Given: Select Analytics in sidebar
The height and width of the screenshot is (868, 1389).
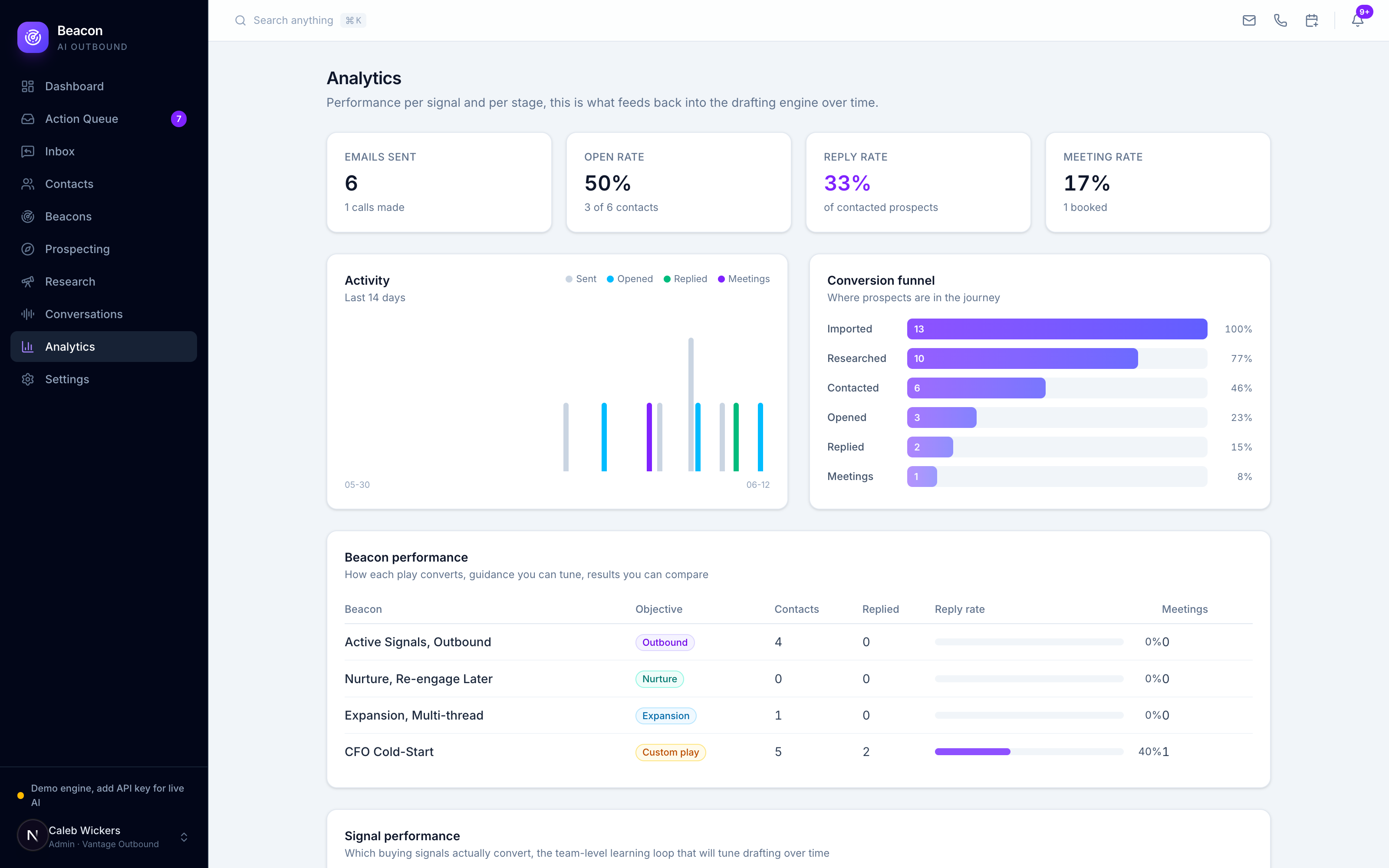Looking at the screenshot, I should [x=103, y=347].
